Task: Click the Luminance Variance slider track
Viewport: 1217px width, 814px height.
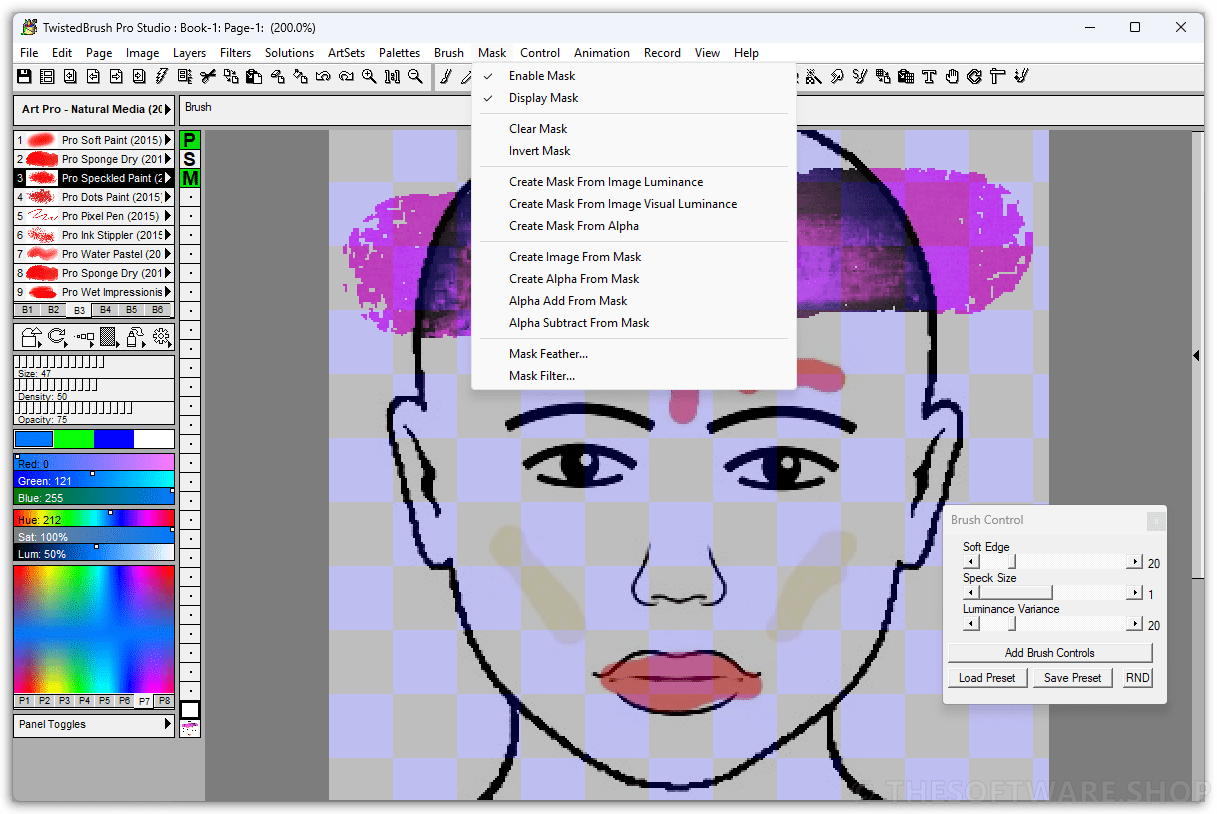Action: [x=1052, y=625]
